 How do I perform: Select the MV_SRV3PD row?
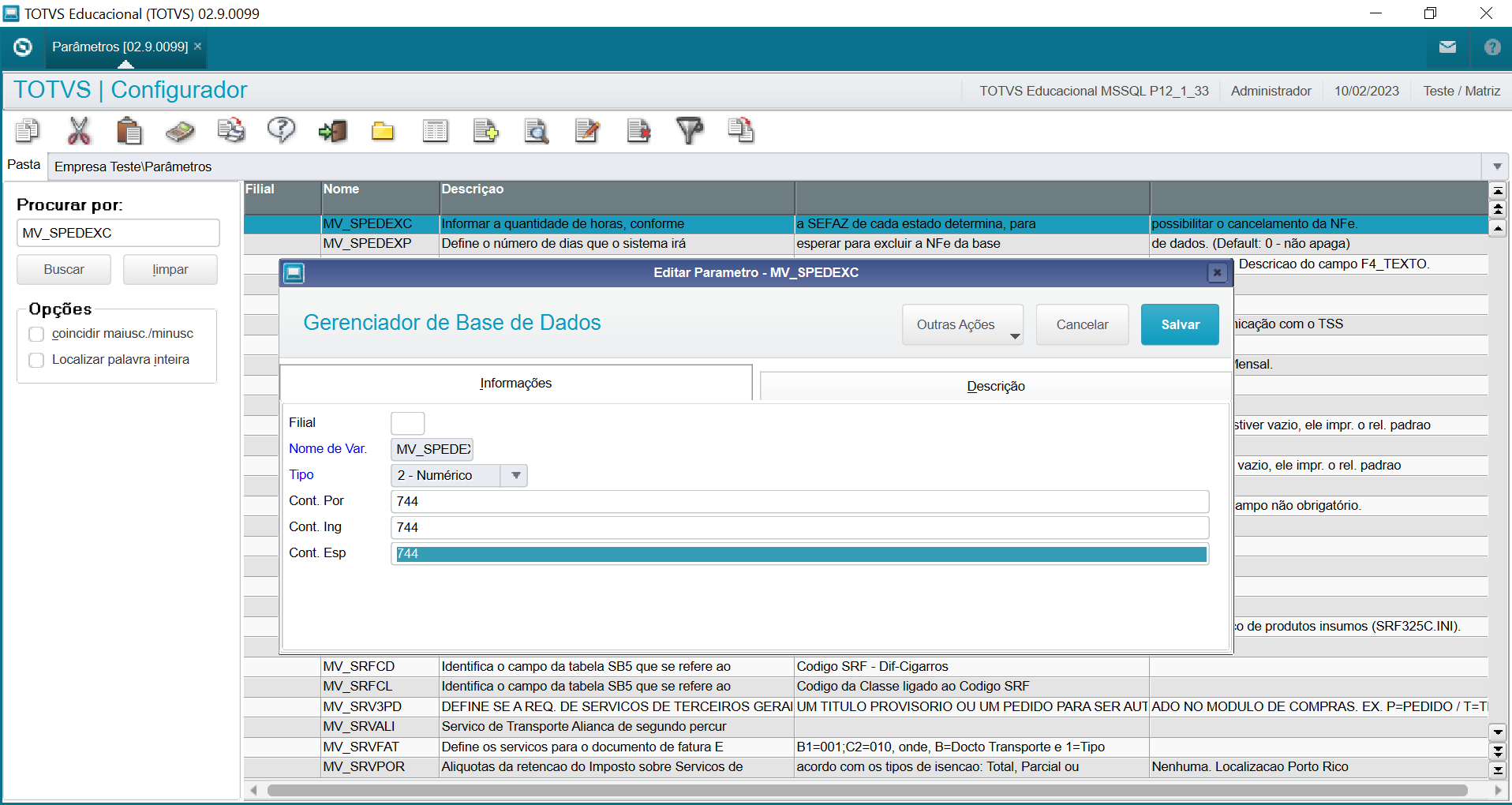click(x=866, y=707)
